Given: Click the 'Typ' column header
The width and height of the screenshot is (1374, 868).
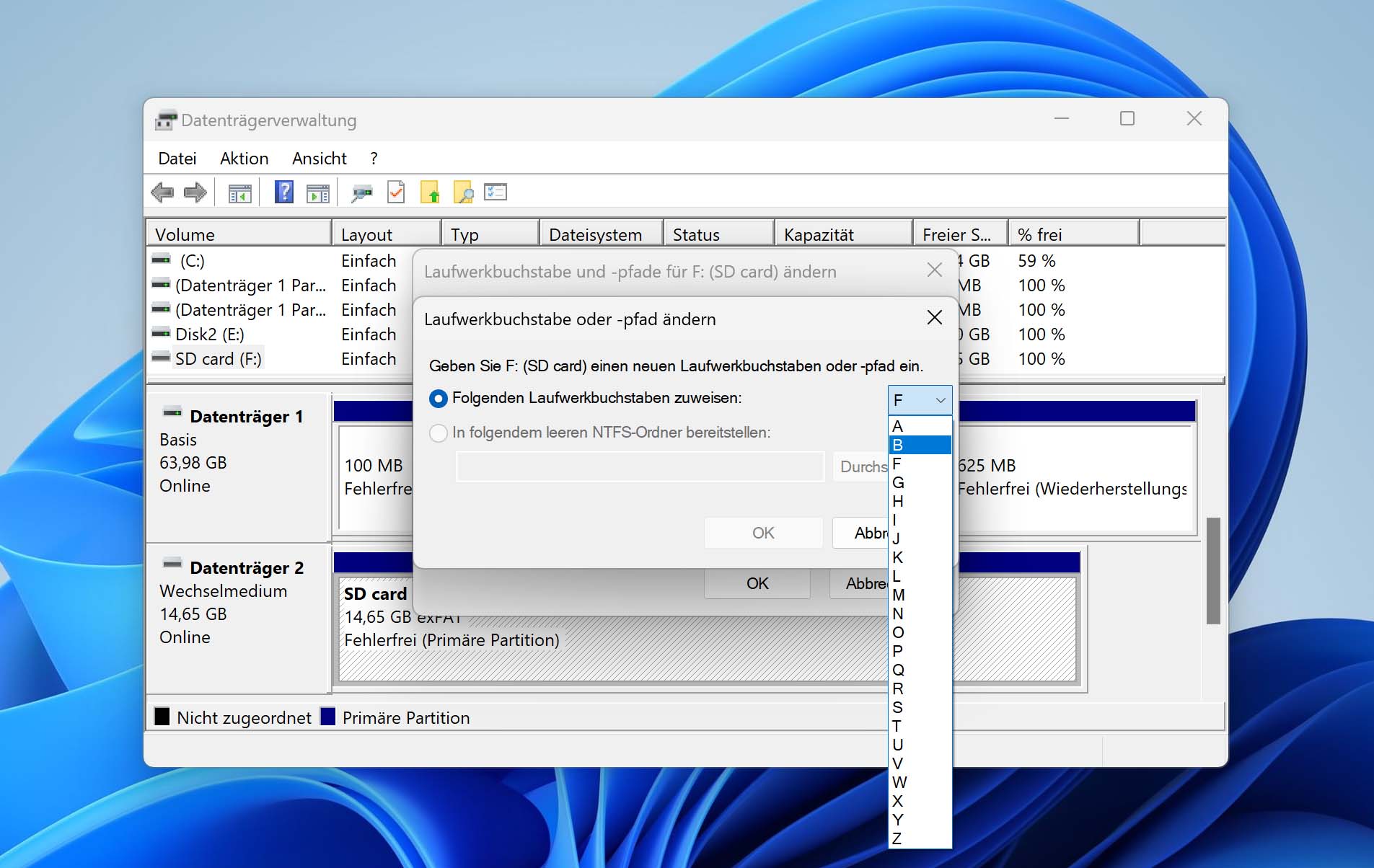Looking at the screenshot, I should [x=490, y=234].
